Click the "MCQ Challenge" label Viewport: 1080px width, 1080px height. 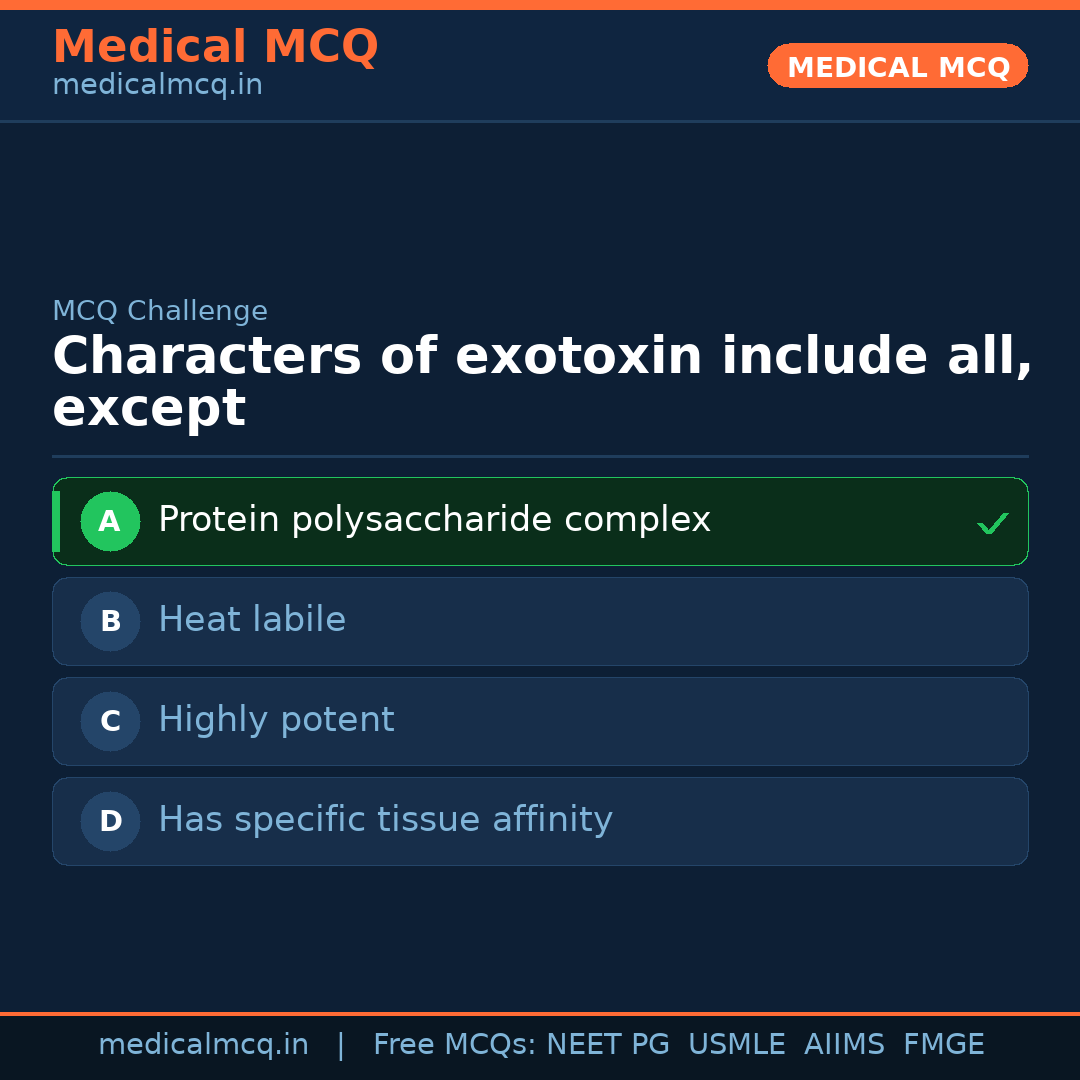coord(160,311)
